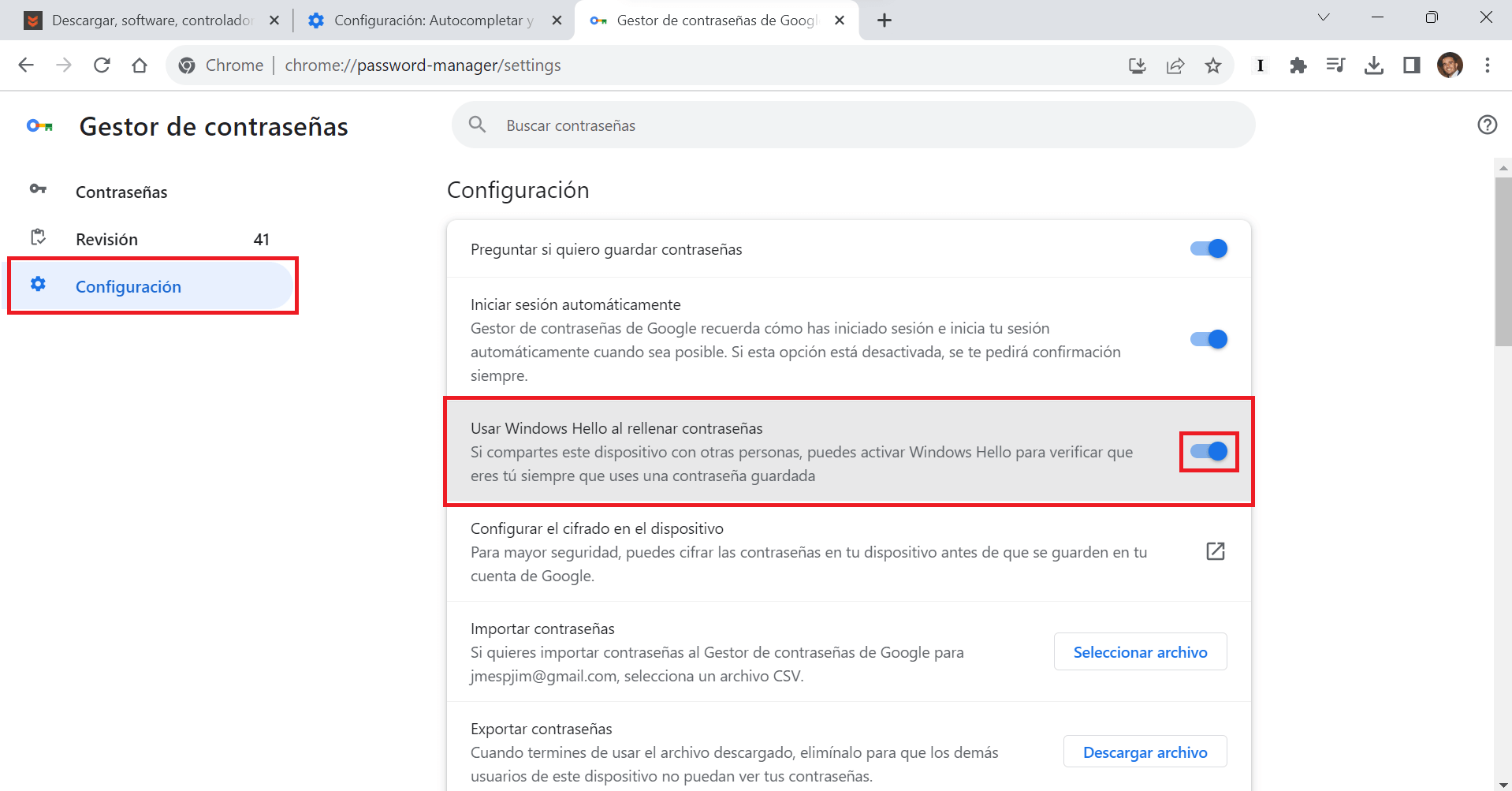Open the on-device encryption external link icon

(1216, 551)
